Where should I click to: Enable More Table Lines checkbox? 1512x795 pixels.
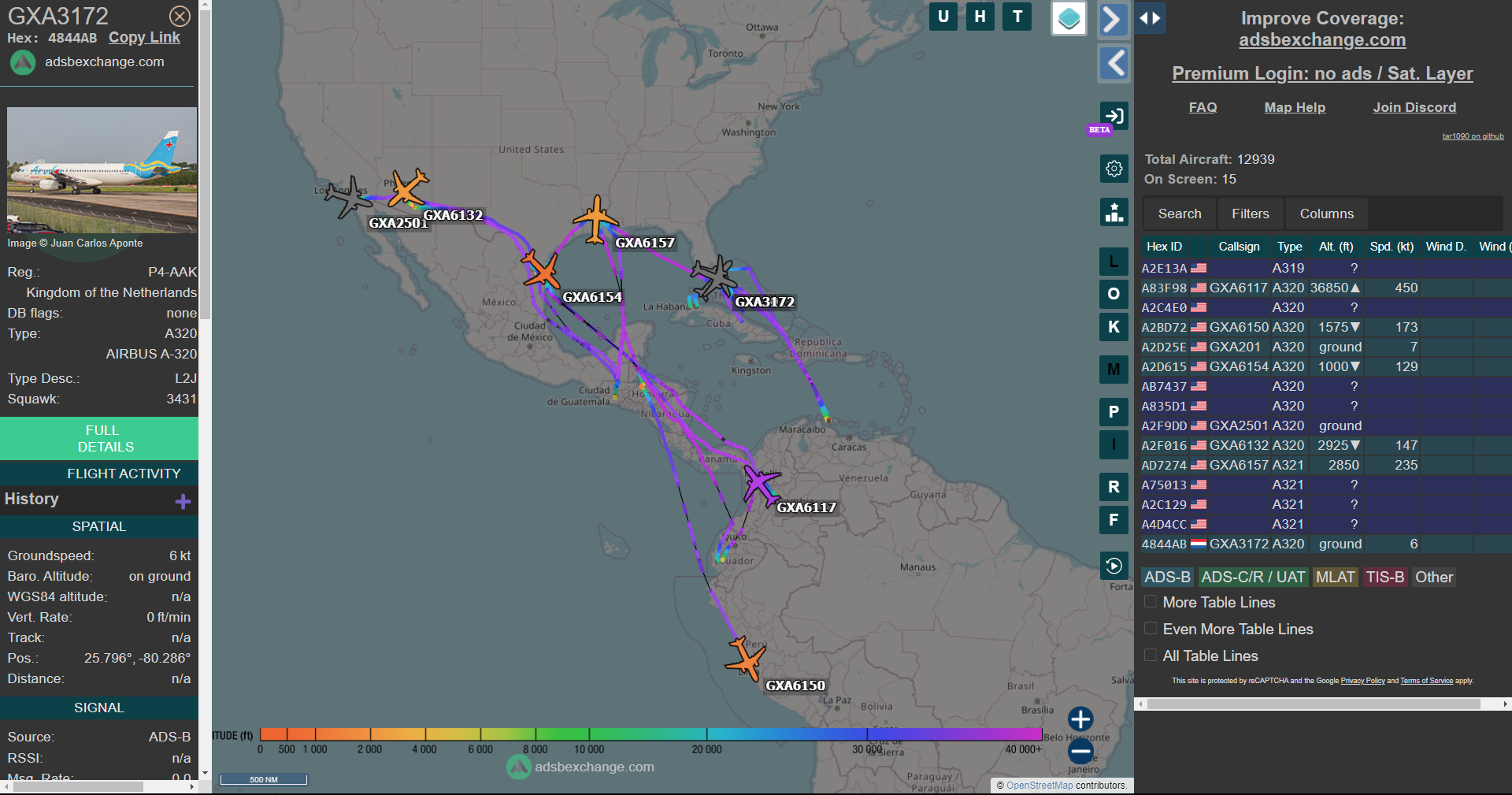[1151, 602]
